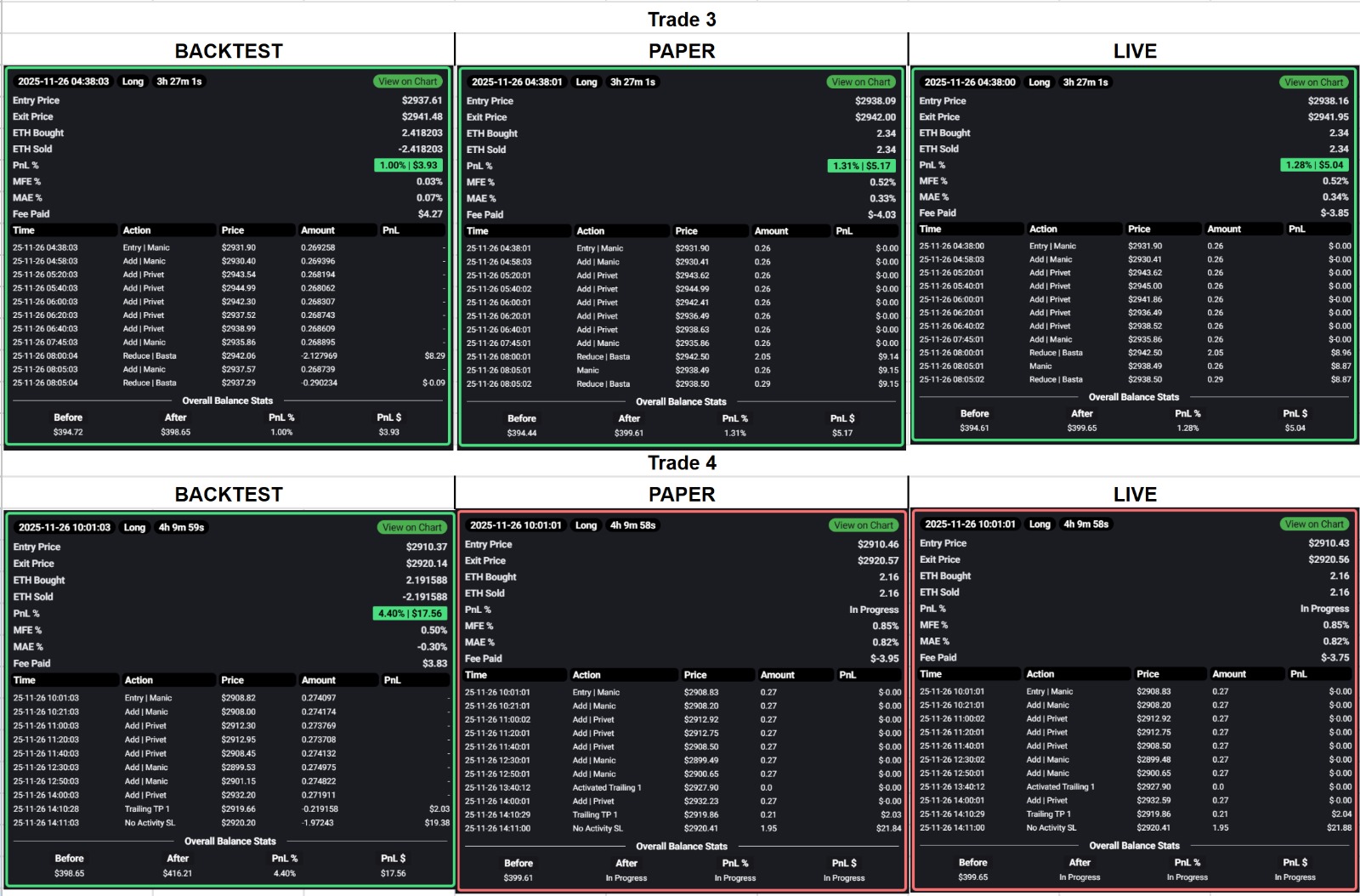View Trade 3 LIVE on chart
Screen dimensions: 1360x896
[x=1315, y=82]
